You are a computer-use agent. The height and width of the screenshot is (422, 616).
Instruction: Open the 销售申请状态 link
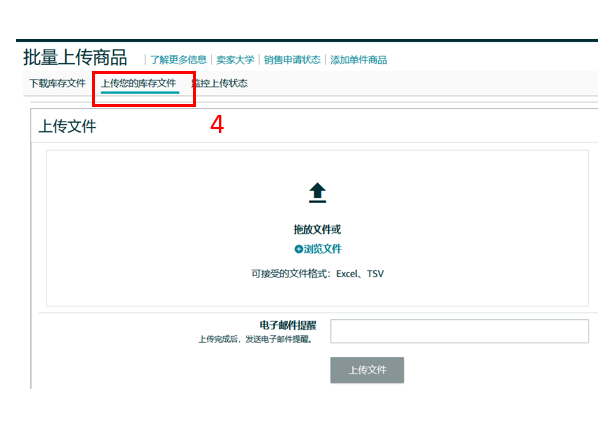292,60
